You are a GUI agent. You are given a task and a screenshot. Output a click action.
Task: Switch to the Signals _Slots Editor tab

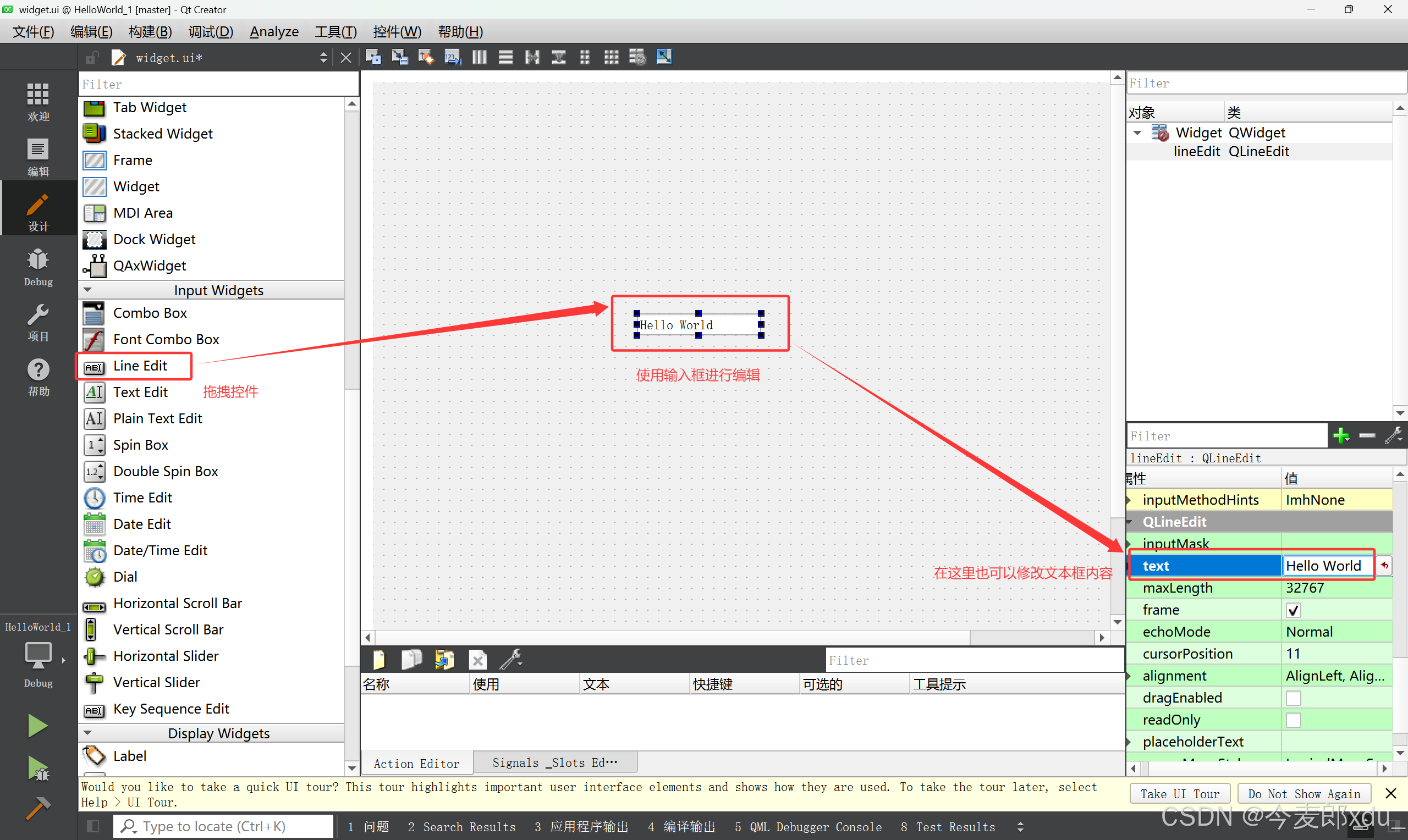(x=554, y=763)
